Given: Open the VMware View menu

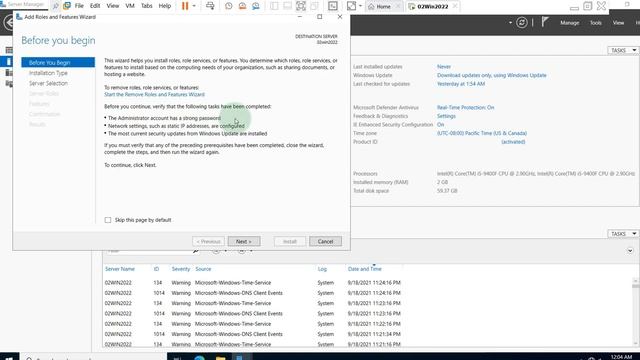Looking at the screenshot, I should click(113, 6).
